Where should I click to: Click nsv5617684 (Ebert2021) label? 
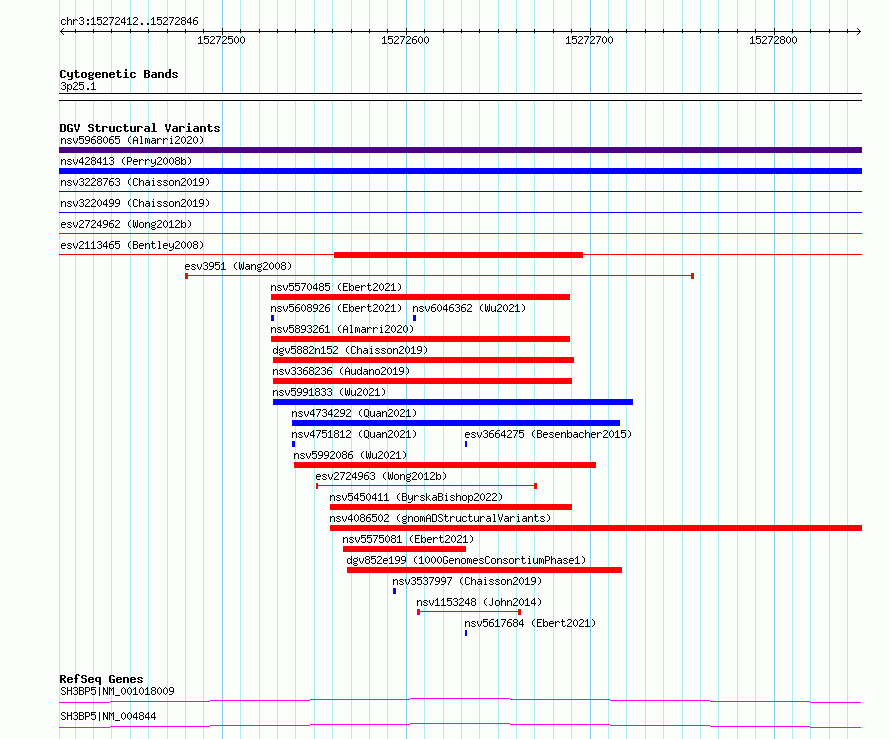coord(530,623)
